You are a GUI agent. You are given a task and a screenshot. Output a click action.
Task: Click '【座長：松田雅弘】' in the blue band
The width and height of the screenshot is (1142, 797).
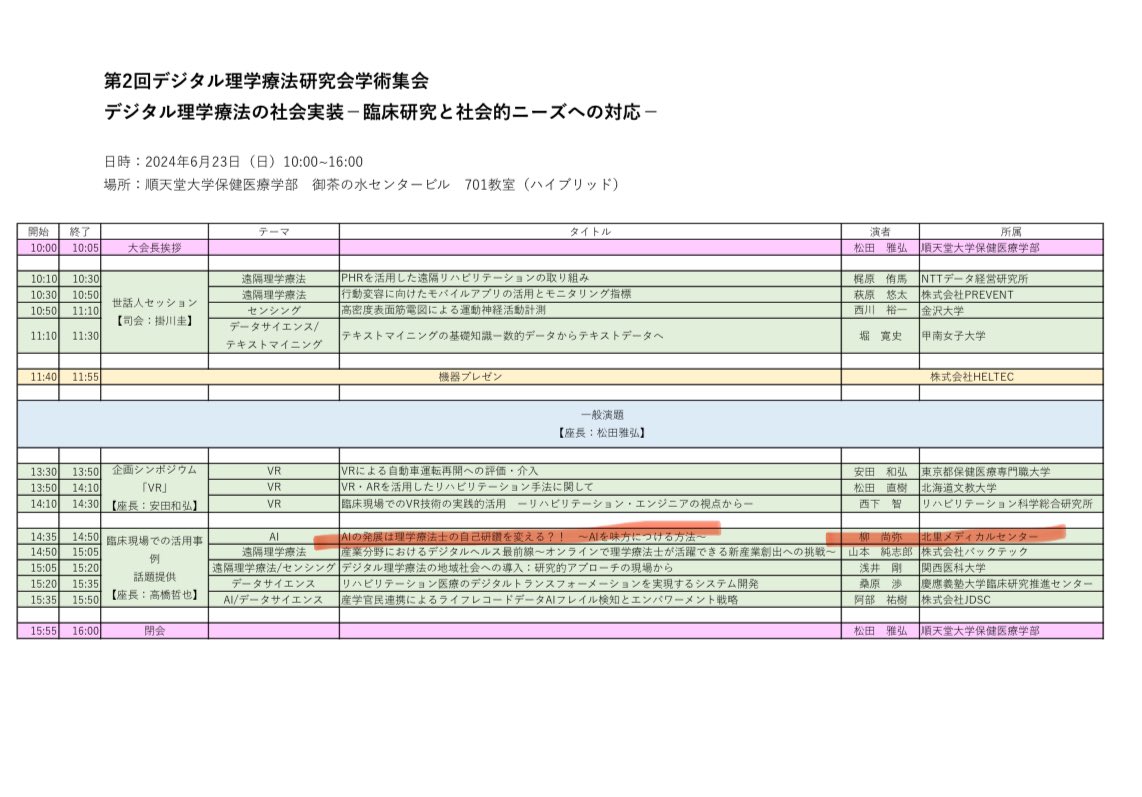tap(602, 432)
